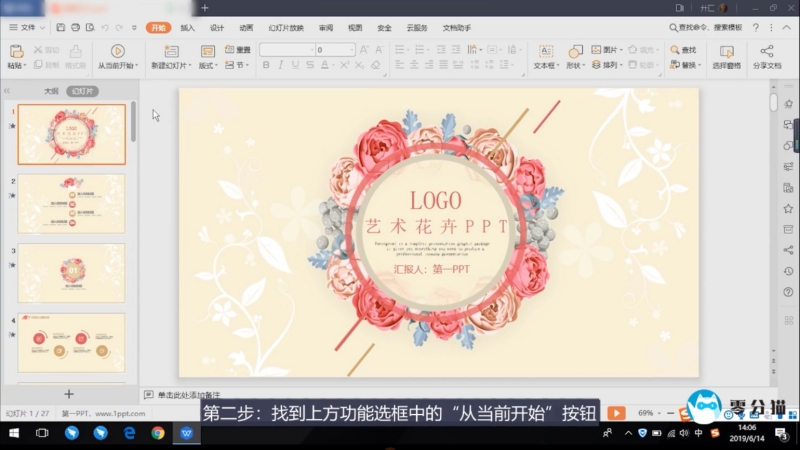Toggle underline formatting
Screen dimensions: 800x450
[x=296, y=65]
